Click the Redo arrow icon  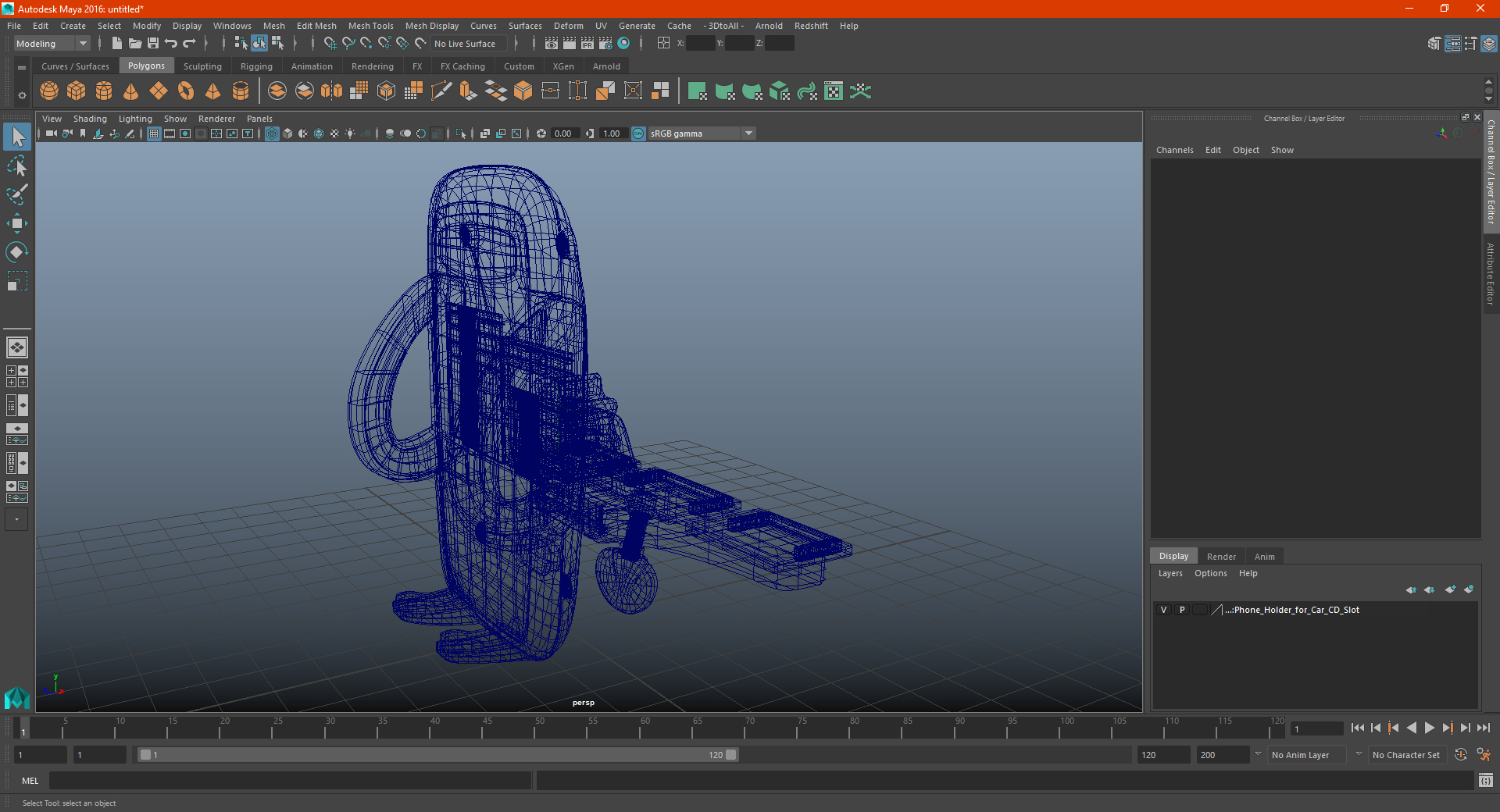[x=189, y=44]
